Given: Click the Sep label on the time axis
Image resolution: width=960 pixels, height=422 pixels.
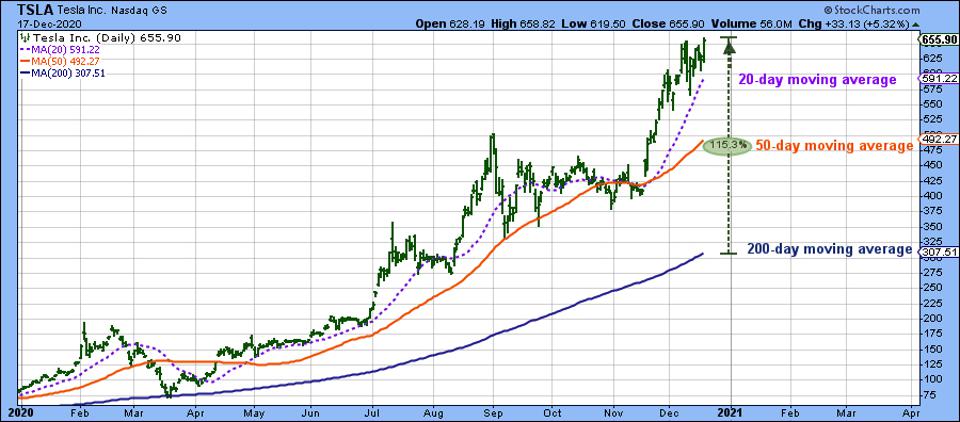Looking at the screenshot, I should point(493,412).
